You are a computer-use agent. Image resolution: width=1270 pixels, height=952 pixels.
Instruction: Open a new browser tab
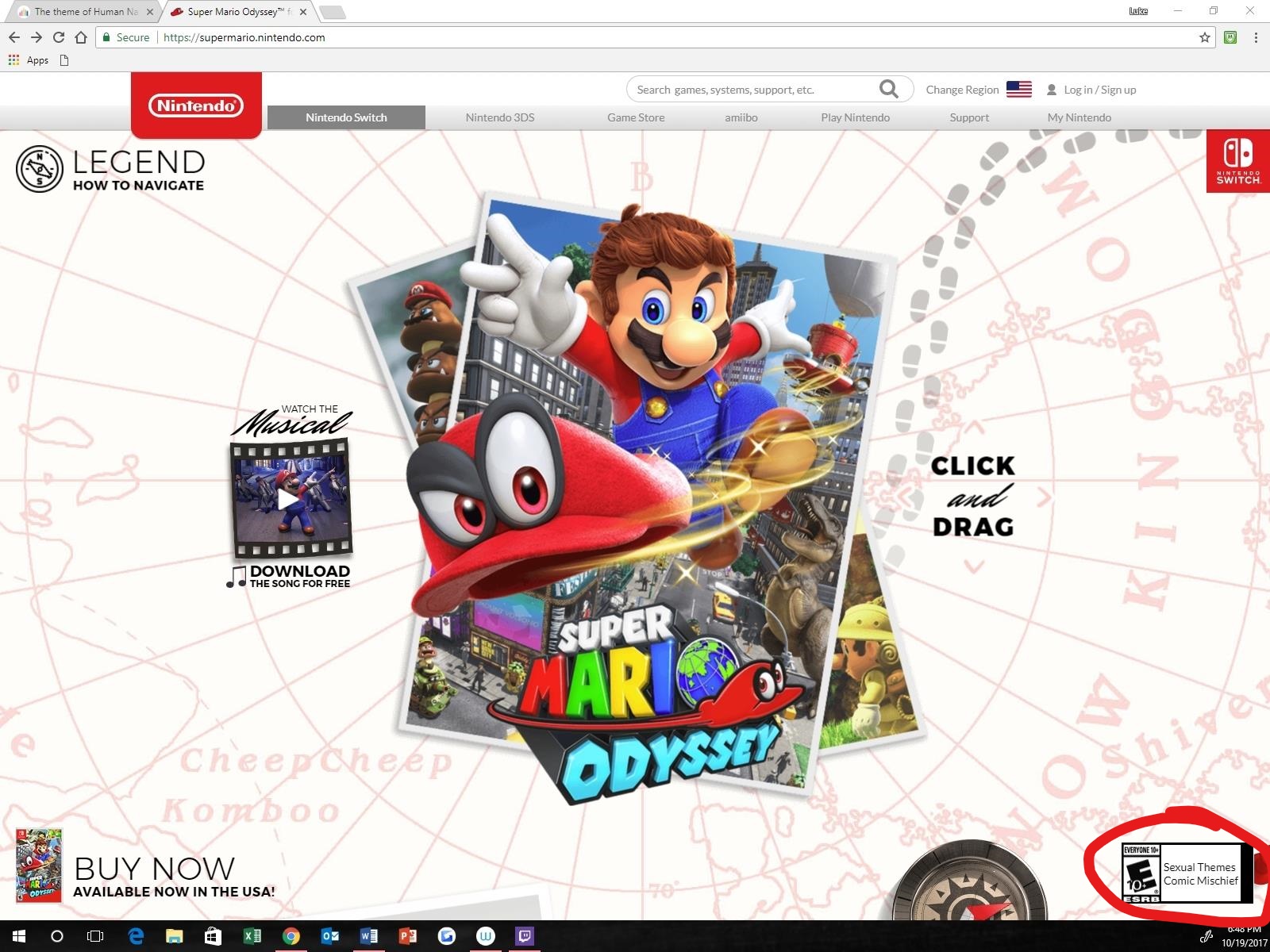[x=333, y=12]
